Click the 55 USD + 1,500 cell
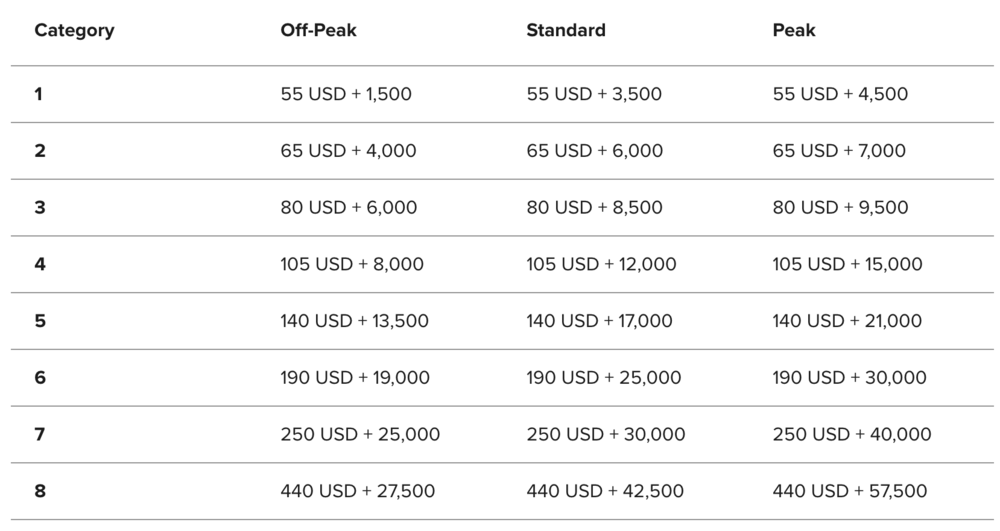The height and width of the screenshot is (531, 1000). pyautogui.click(x=346, y=94)
